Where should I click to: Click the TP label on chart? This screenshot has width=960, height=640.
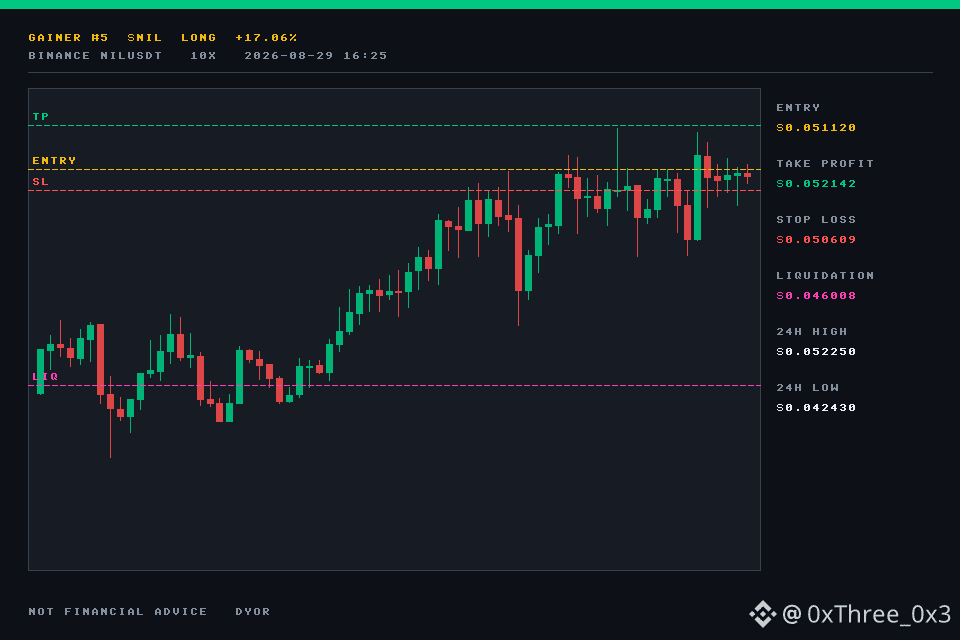click(x=41, y=116)
